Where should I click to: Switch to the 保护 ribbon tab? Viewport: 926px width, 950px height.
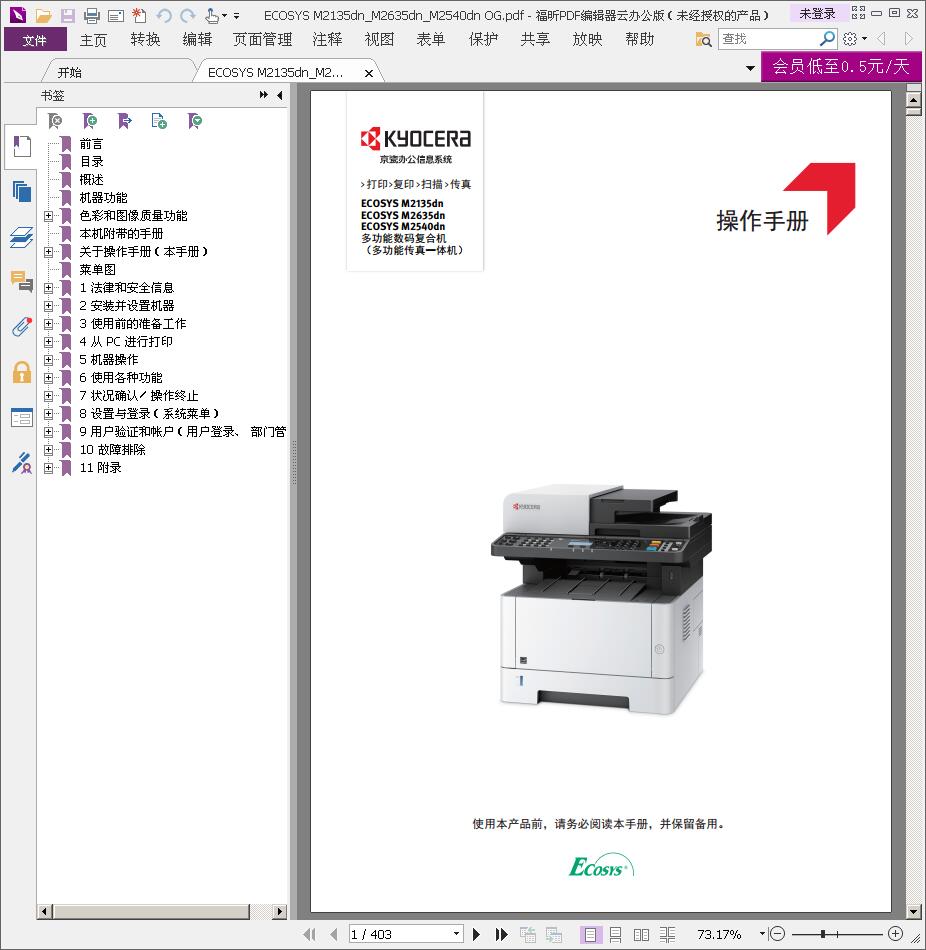click(483, 40)
